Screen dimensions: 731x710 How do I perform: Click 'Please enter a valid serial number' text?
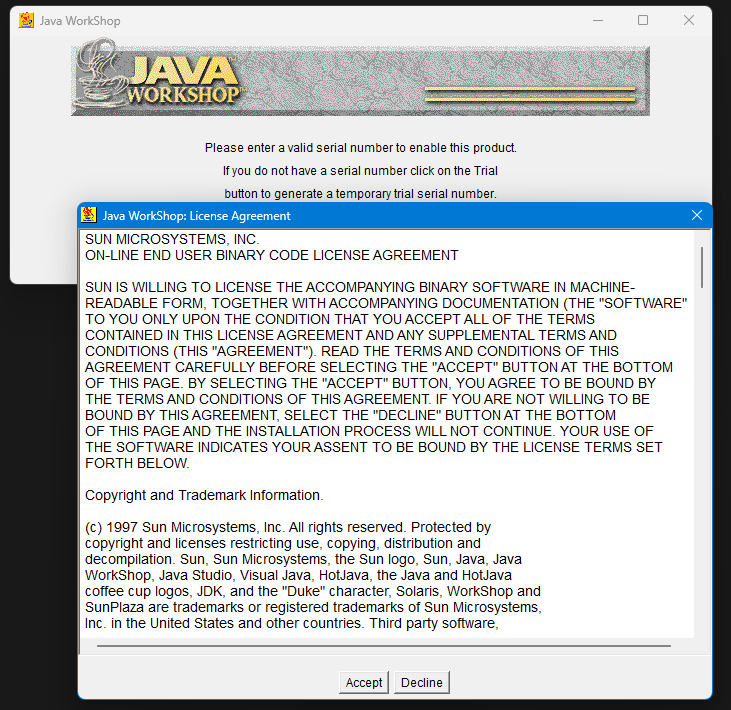360,148
